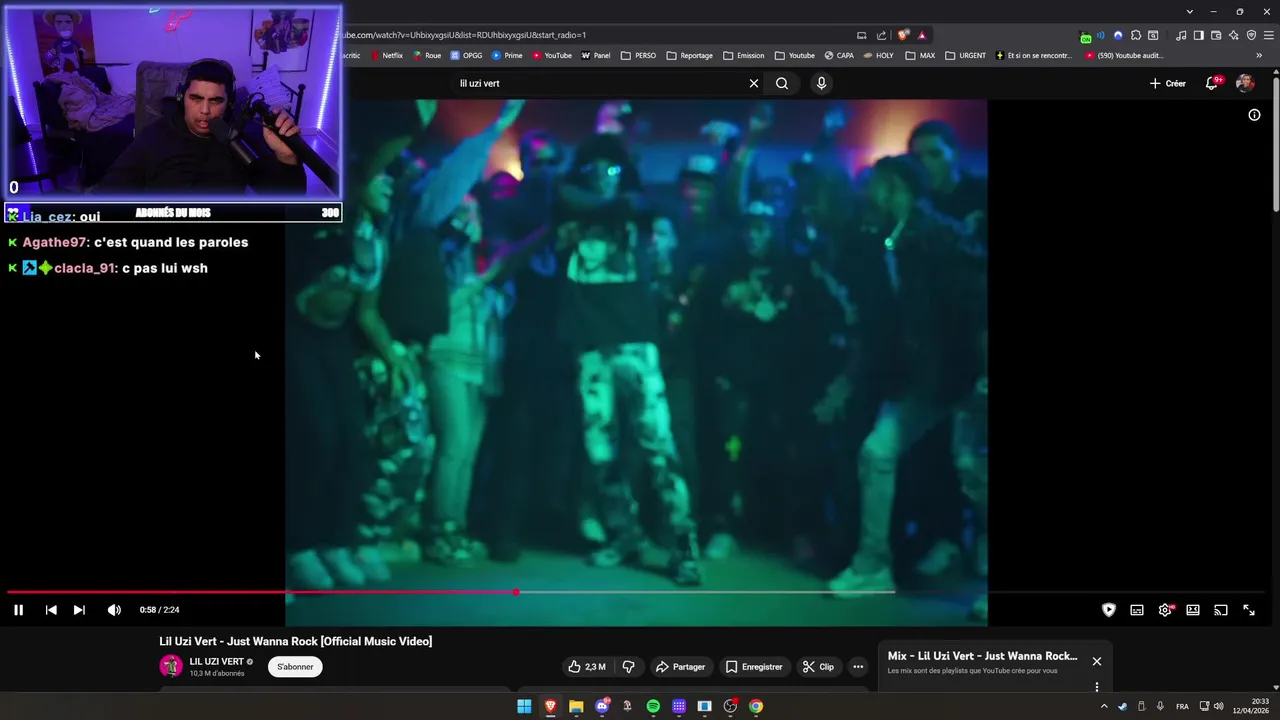Click the shield icon in player controls

1109,610
